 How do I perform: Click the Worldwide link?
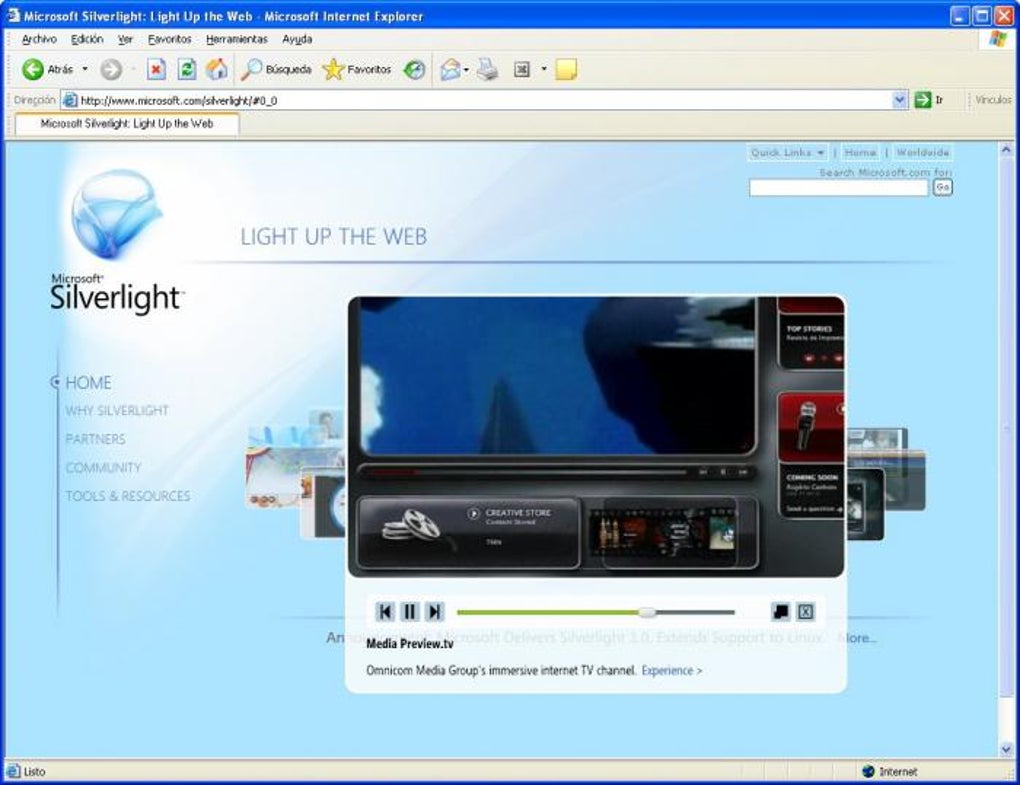(x=922, y=152)
